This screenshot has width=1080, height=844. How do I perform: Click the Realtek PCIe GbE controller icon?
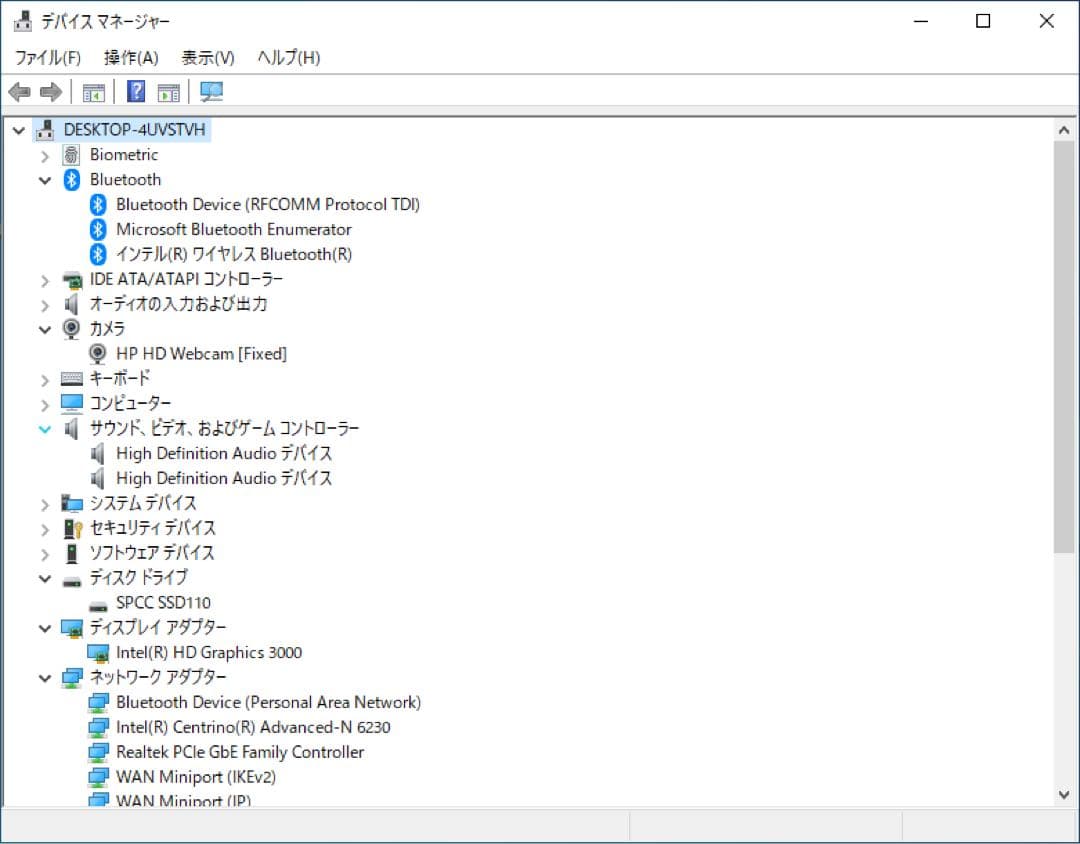98,752
